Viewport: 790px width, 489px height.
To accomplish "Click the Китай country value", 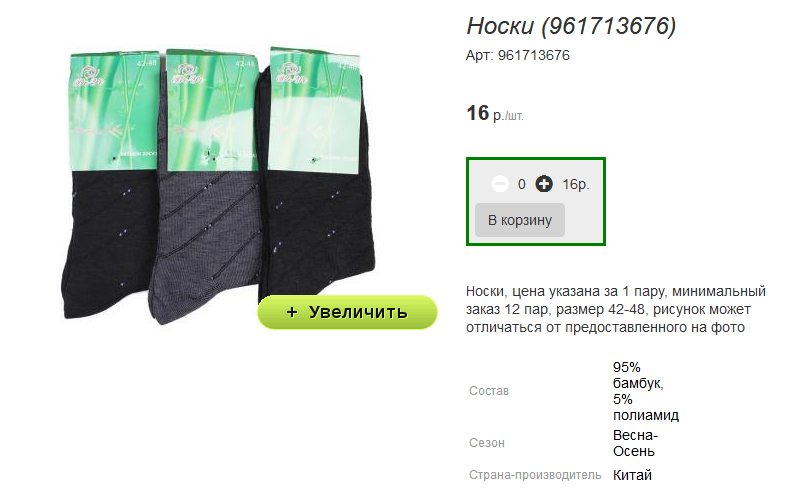I will pyautogui.click(x=632, y=475).
